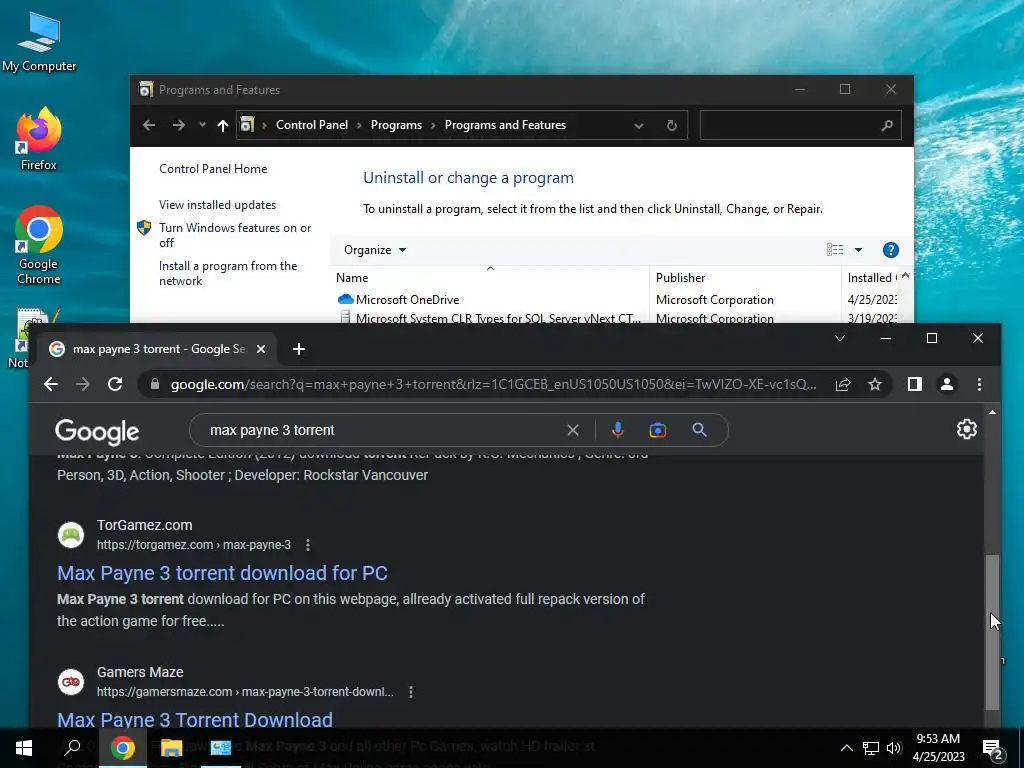The image size is (1024, 768).
Task: Toggle the Chrome side panel
Action: pos(914,384)
